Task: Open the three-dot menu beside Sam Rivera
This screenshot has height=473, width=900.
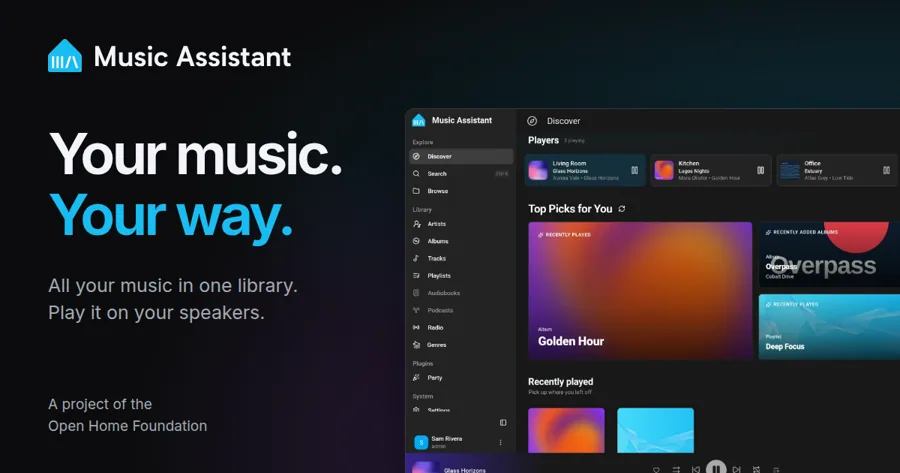Action: point(501,442)
